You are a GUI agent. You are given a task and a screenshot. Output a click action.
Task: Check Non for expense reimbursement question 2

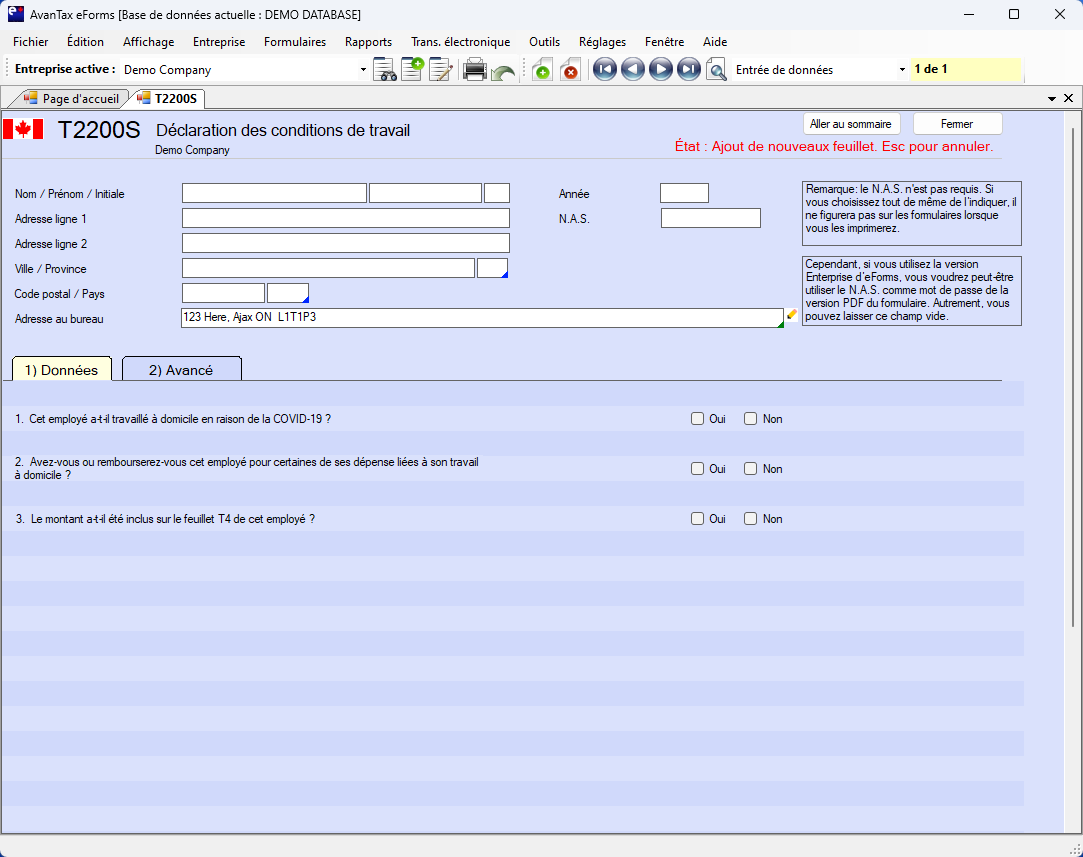pyautogui.click(x=751, y=468)
